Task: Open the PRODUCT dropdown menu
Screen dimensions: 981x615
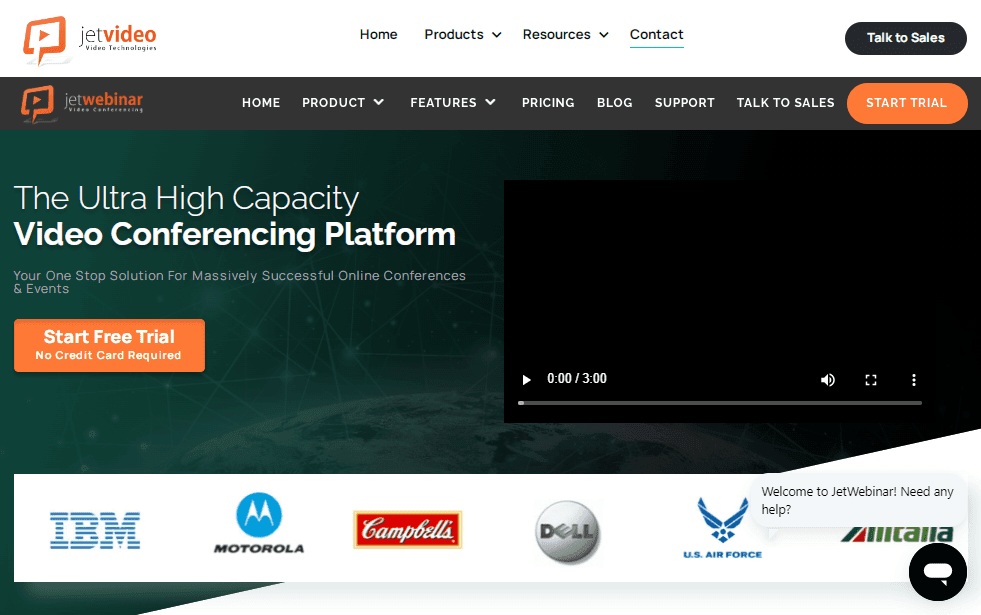Action: 343,103
